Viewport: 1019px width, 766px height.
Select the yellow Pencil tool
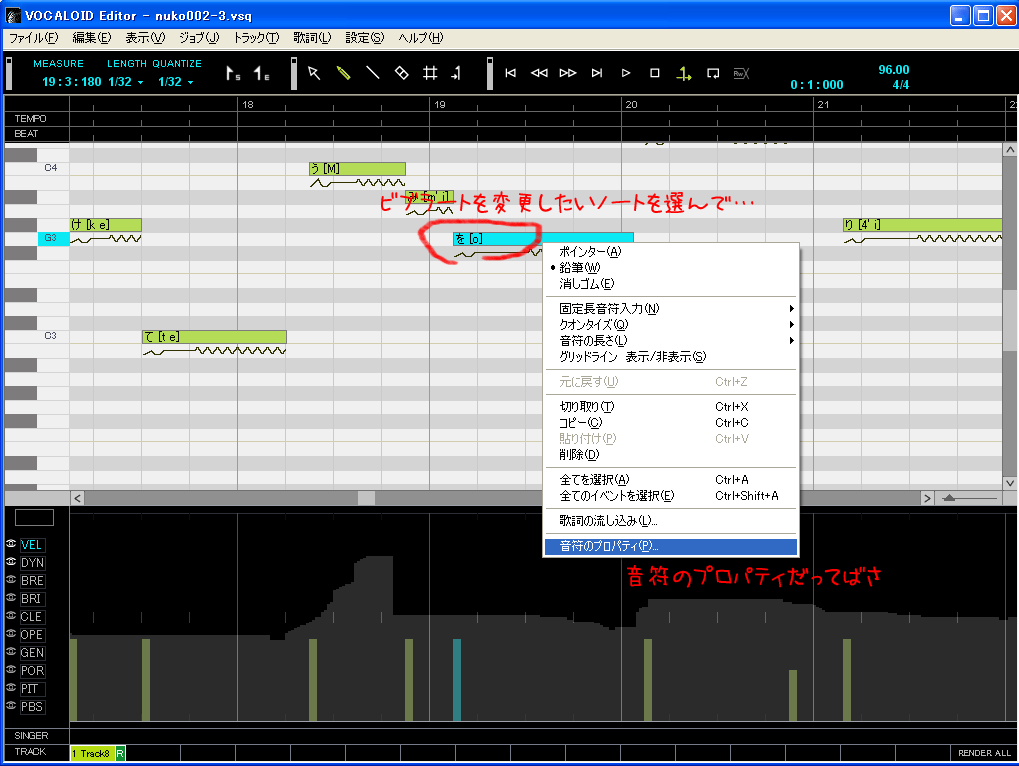click(343, 73)
